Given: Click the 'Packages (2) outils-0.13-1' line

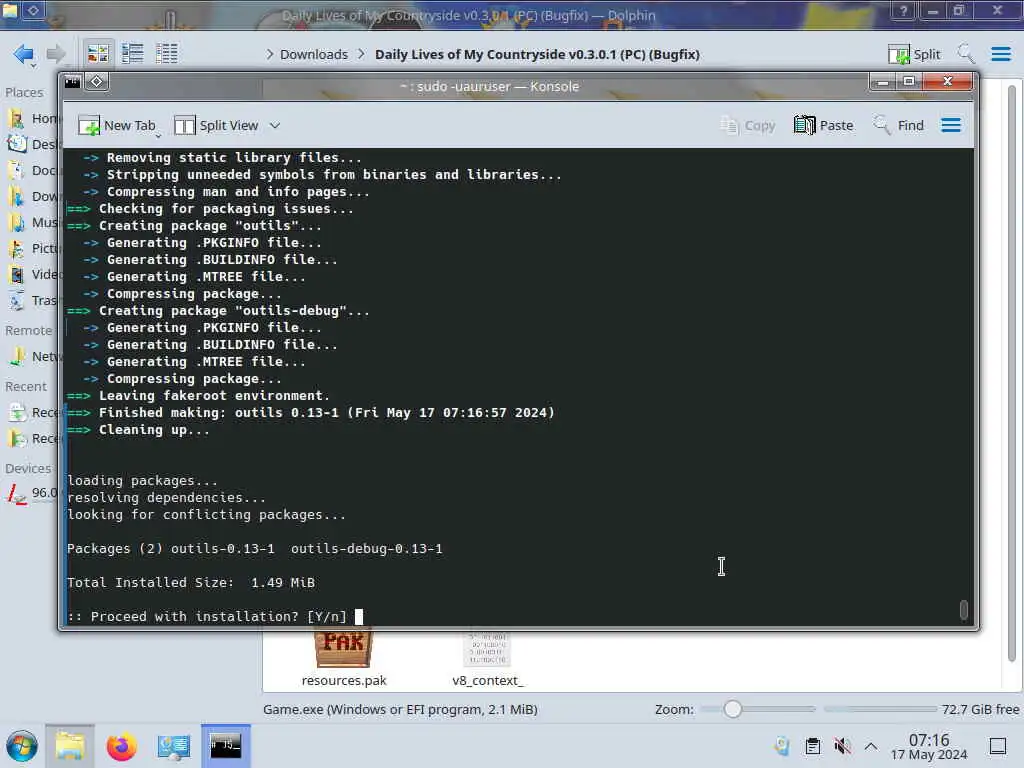Looking at the screenshot, I should pyautogui.click(x=255, y=549).
